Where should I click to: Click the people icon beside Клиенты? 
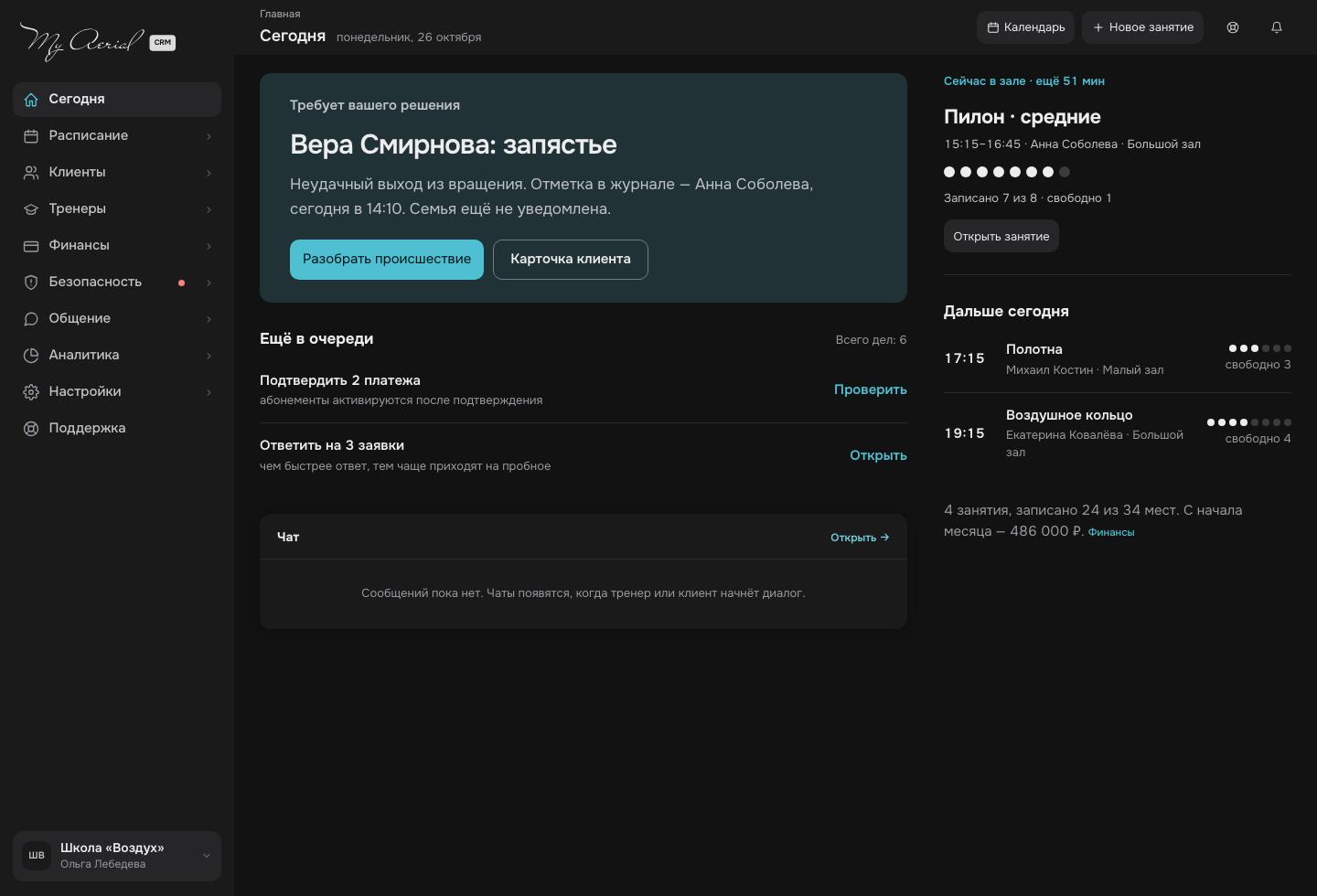31,172
